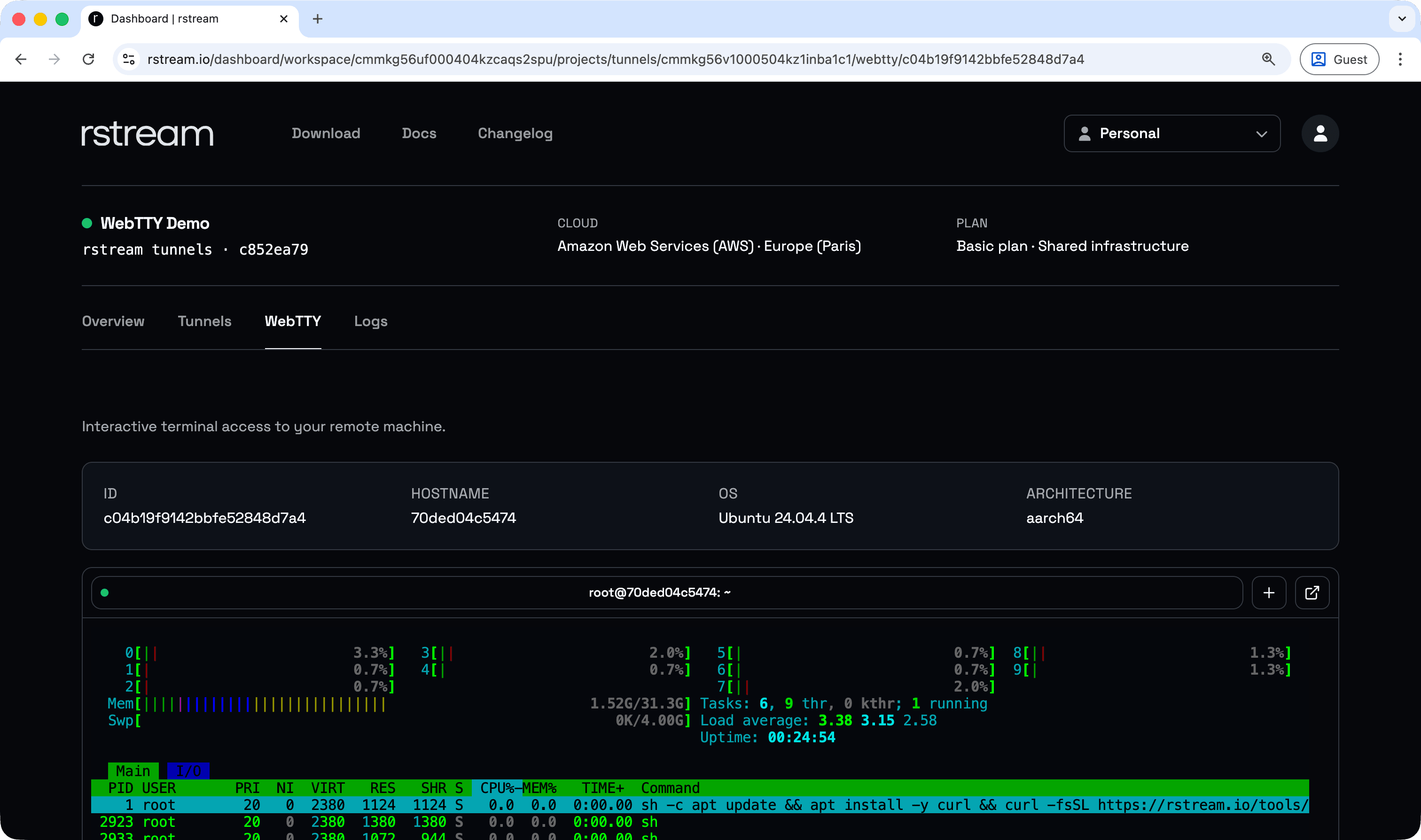Open terminal in external window via pop-out icon
Viewport: 1421px width, 840px height.
(x=1312, y=592)
